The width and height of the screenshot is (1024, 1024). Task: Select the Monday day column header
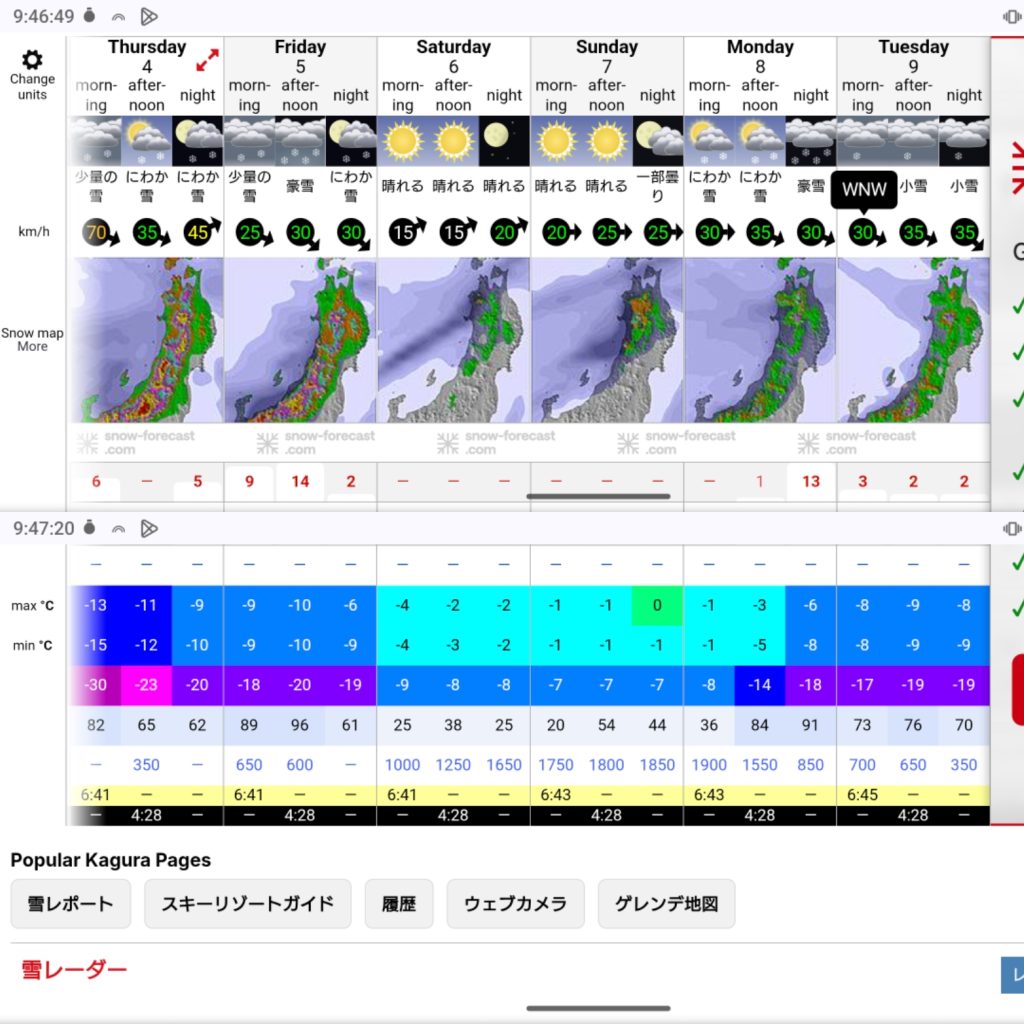760,56
